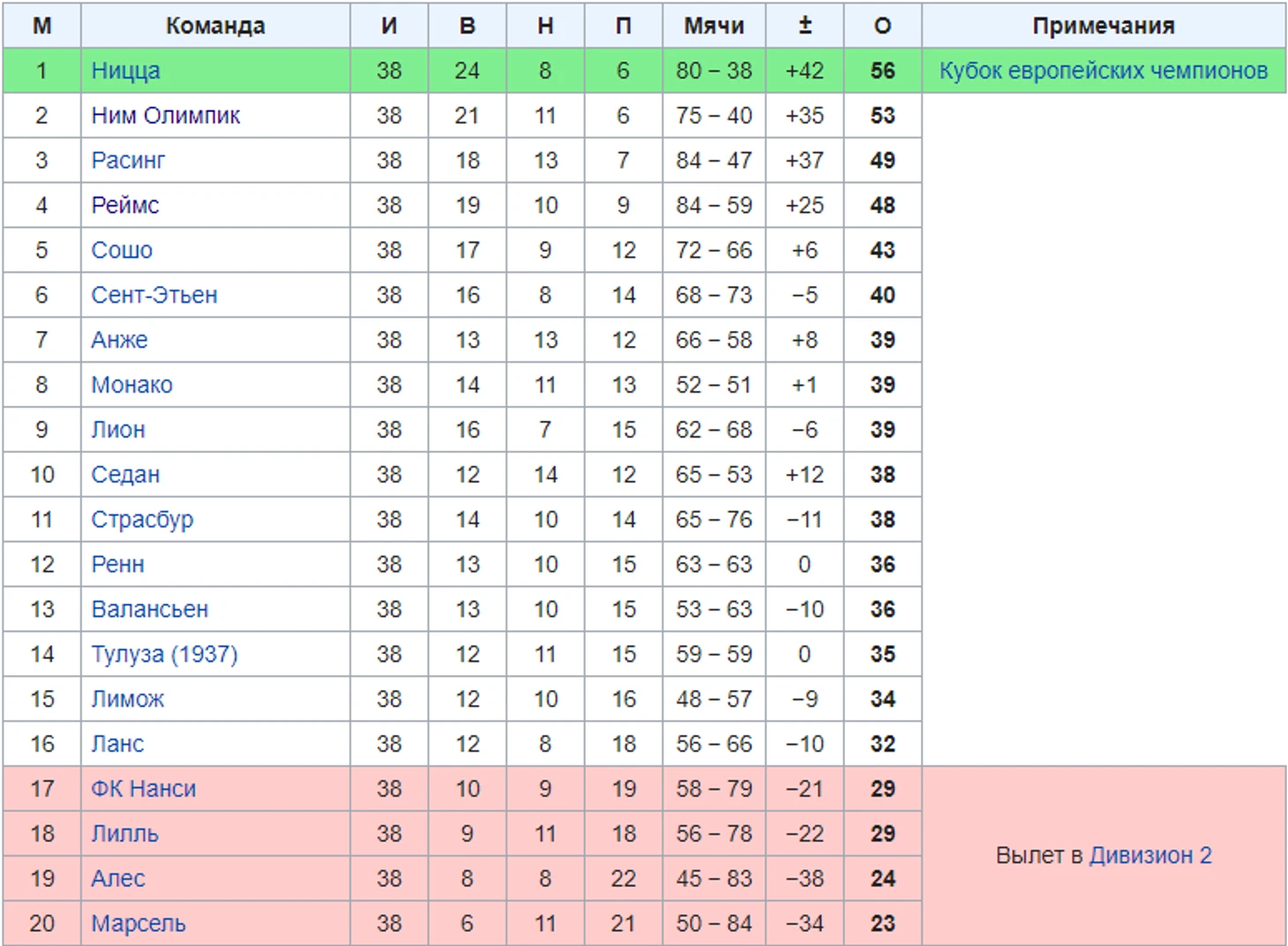Click the Лион team link
Viewport: 1288px width, 946px height.
(x=117, y=430)
